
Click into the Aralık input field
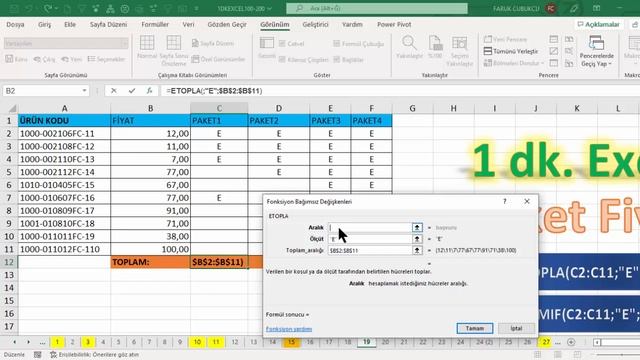point(370,227)
